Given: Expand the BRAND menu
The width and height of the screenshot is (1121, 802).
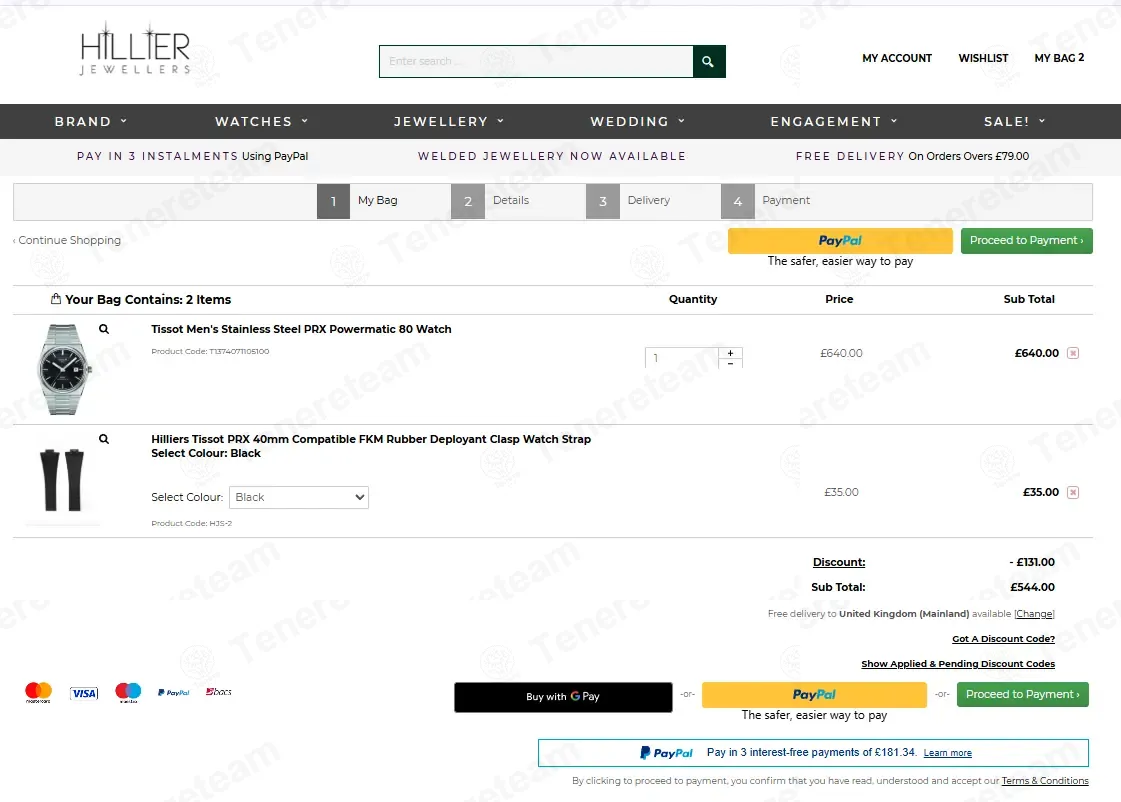Looking at the screenshot, I should [x=91, y=122].
